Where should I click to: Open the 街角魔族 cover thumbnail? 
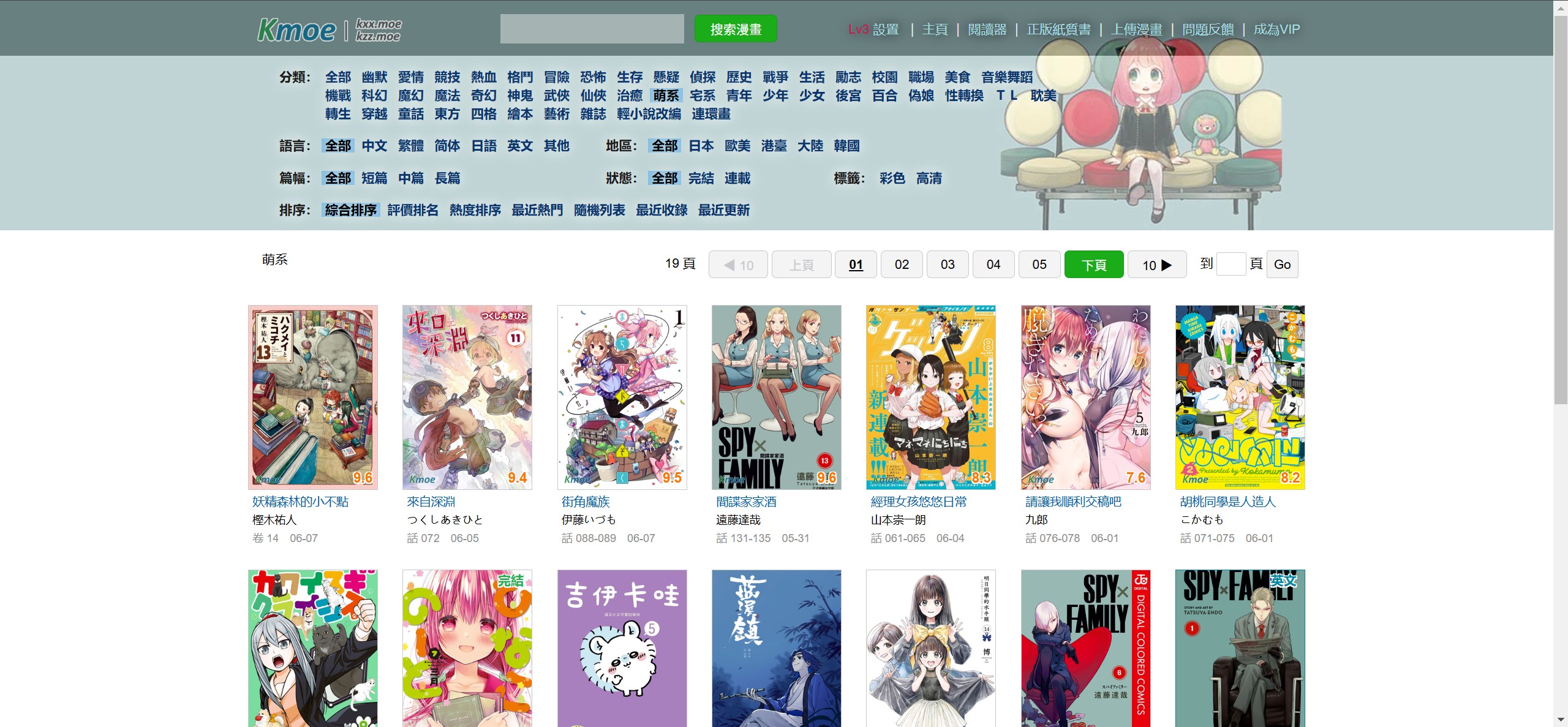click(622, 397)
